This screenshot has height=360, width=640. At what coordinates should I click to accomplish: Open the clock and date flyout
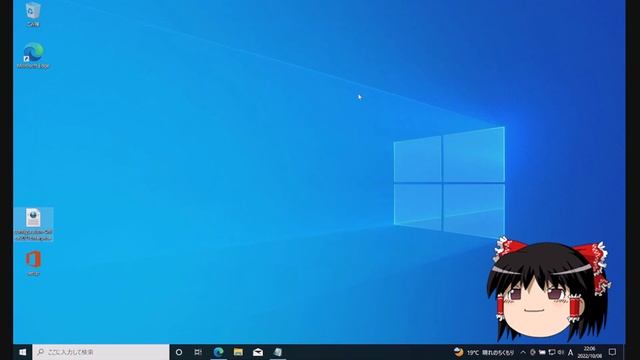coord(589,352)
